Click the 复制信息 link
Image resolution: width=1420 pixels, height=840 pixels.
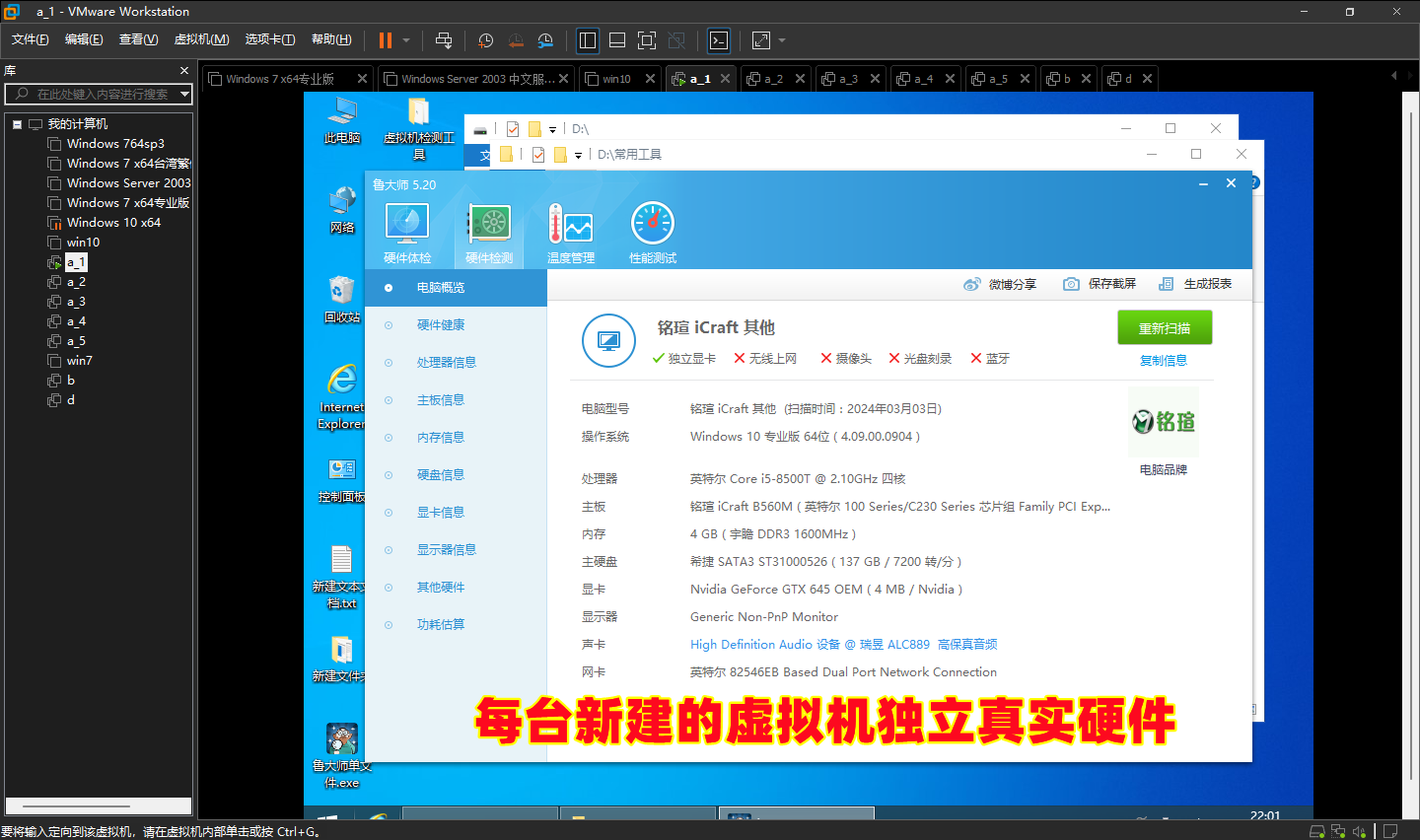click(1164, 361)
